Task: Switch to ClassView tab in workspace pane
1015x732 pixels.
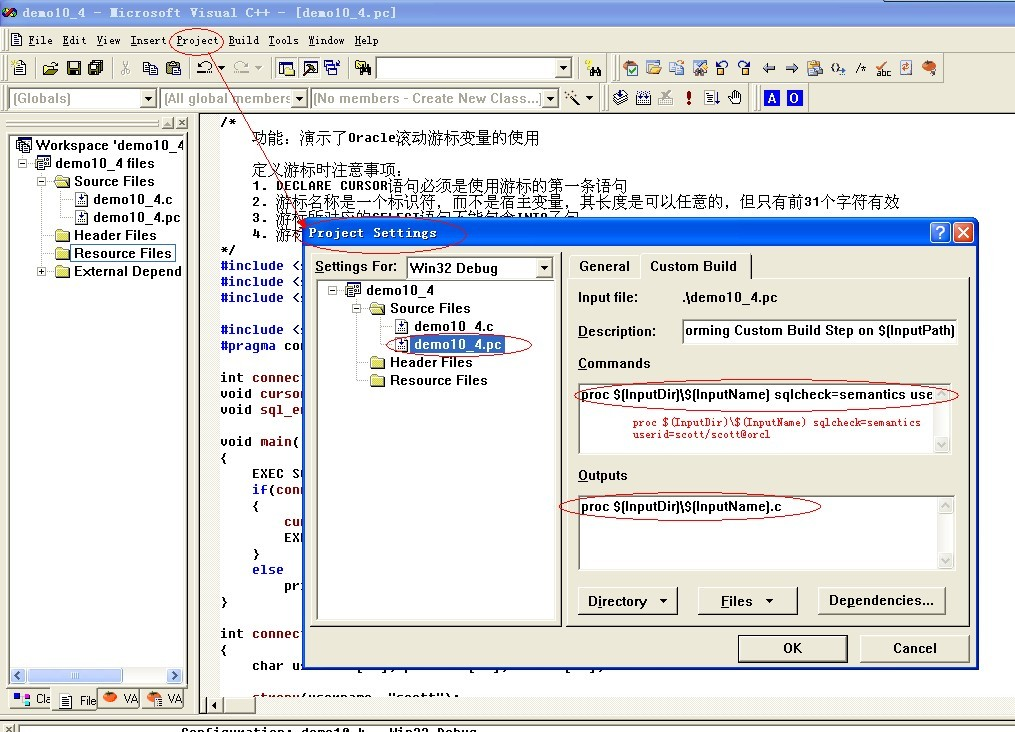Action: coord(32,699)
